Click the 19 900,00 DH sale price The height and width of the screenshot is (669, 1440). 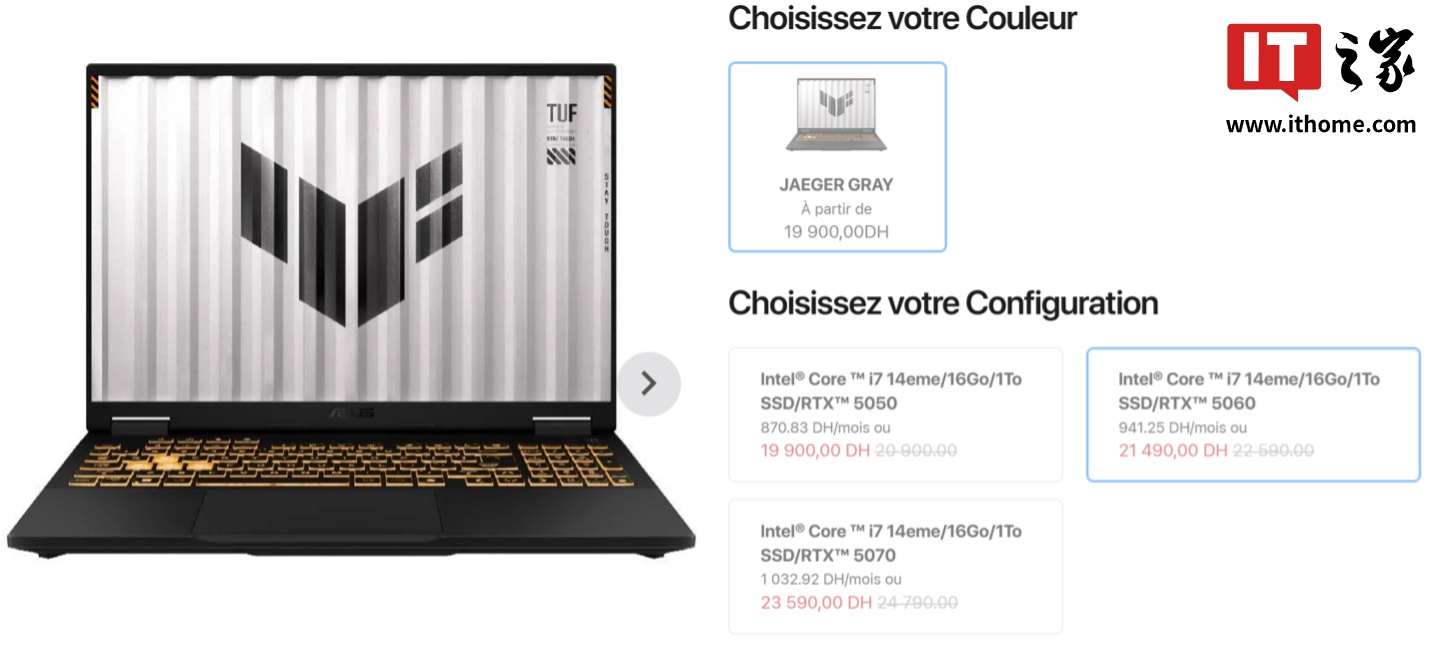point(815,451)
